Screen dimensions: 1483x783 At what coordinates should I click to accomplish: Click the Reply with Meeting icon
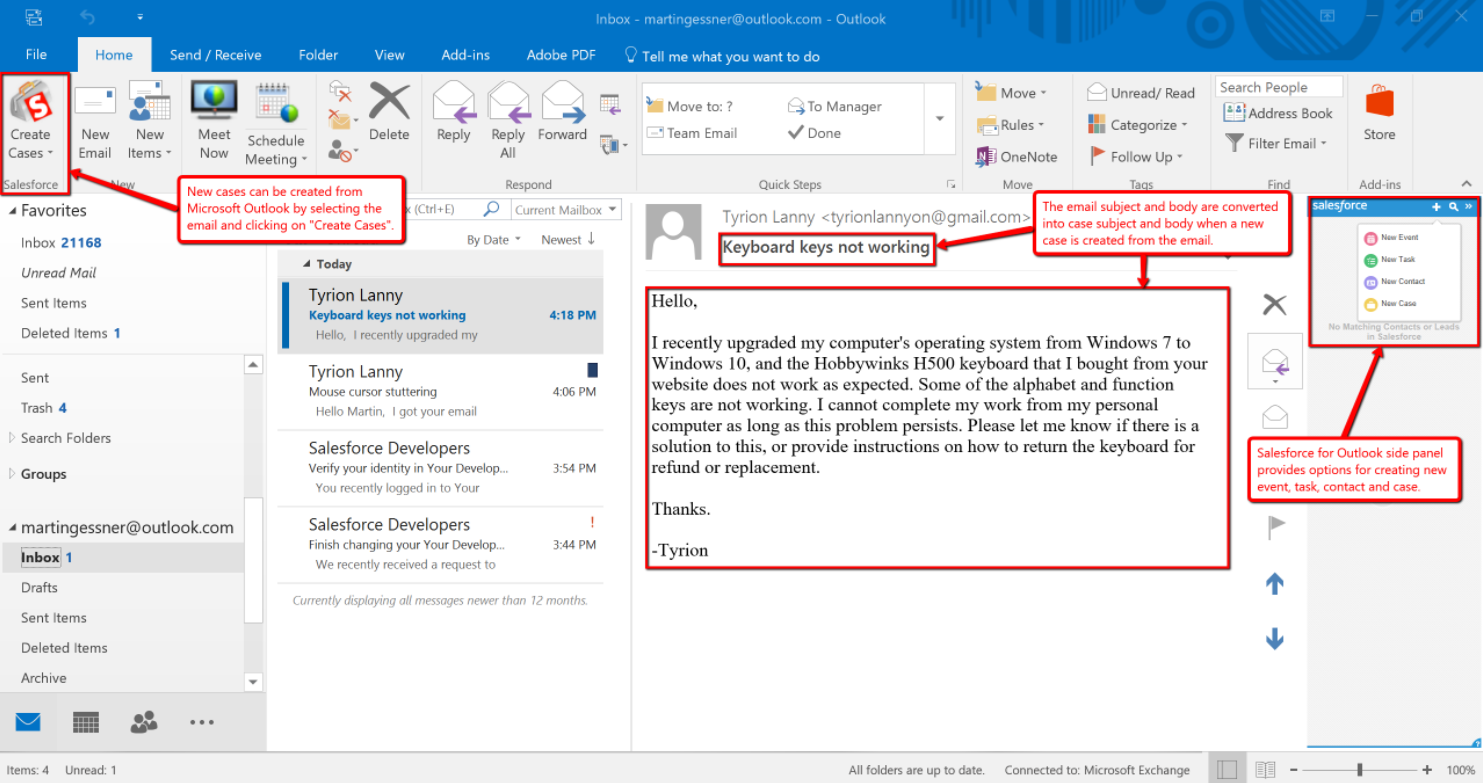[610, 103]
